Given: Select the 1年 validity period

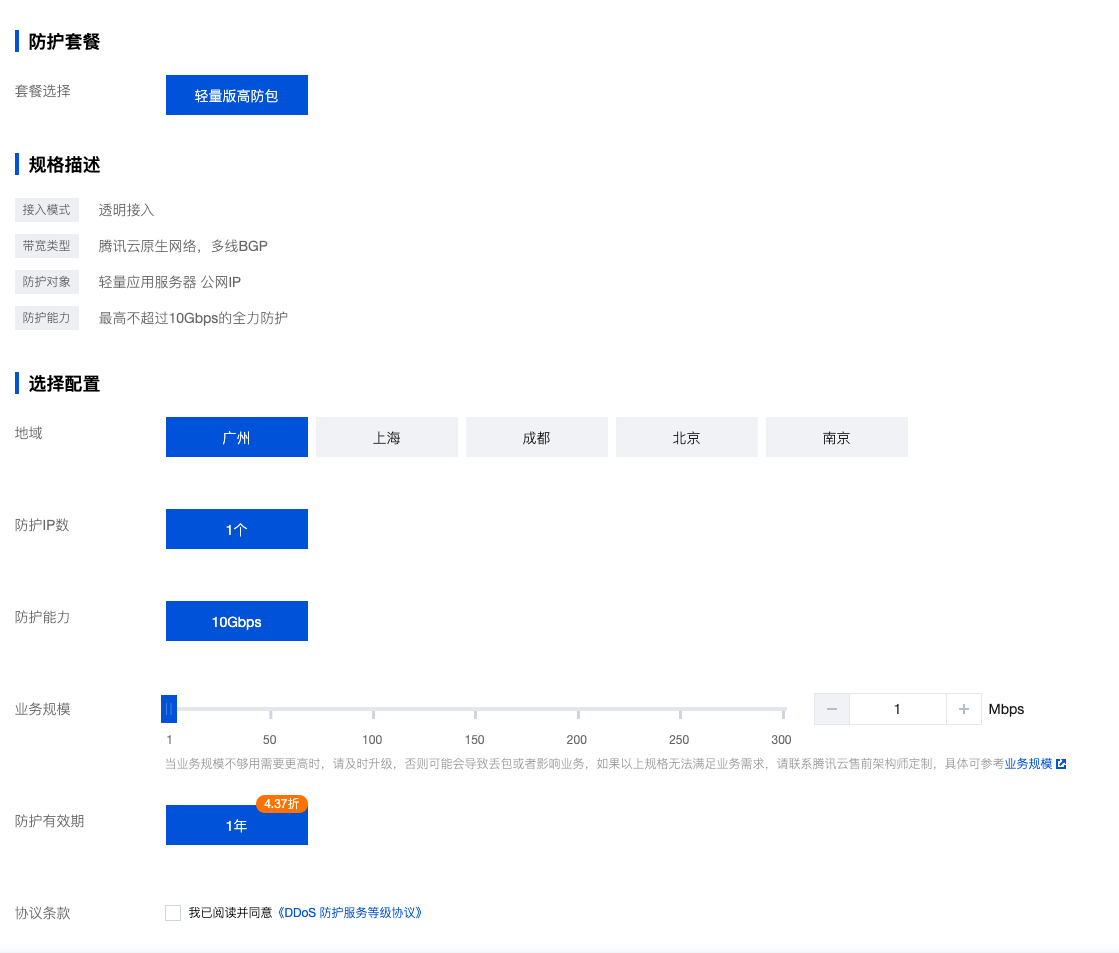Looking at the screenshot, I should pyautogui.click(x=237, y=825).
